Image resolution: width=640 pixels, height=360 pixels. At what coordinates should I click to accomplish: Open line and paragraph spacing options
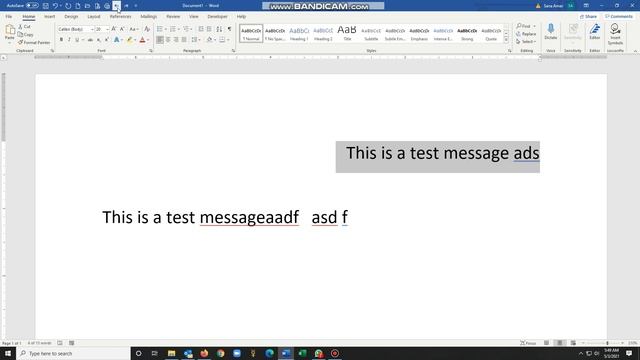pos(195,40)
